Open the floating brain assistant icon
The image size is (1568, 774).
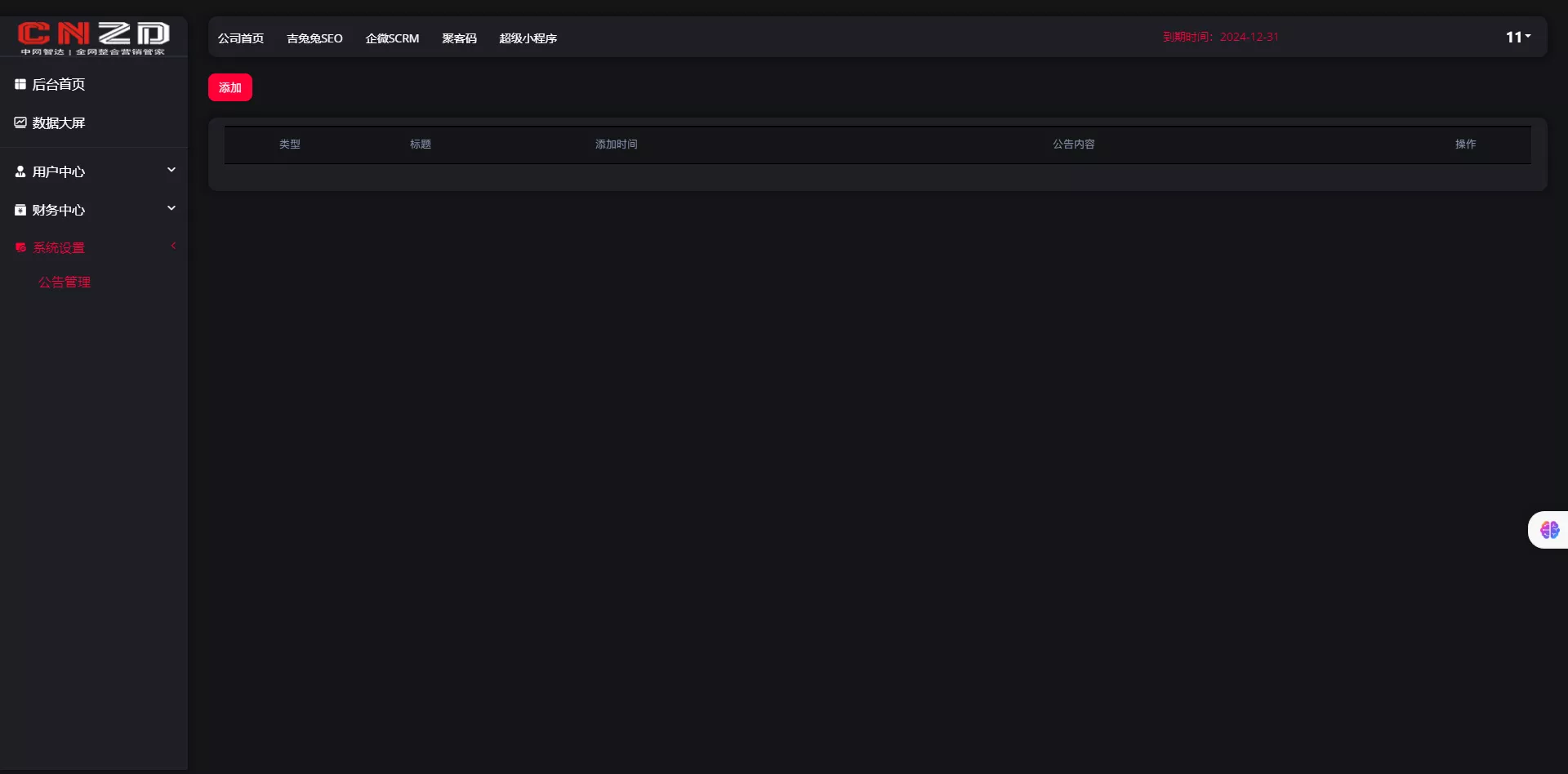coord(1549,530)
